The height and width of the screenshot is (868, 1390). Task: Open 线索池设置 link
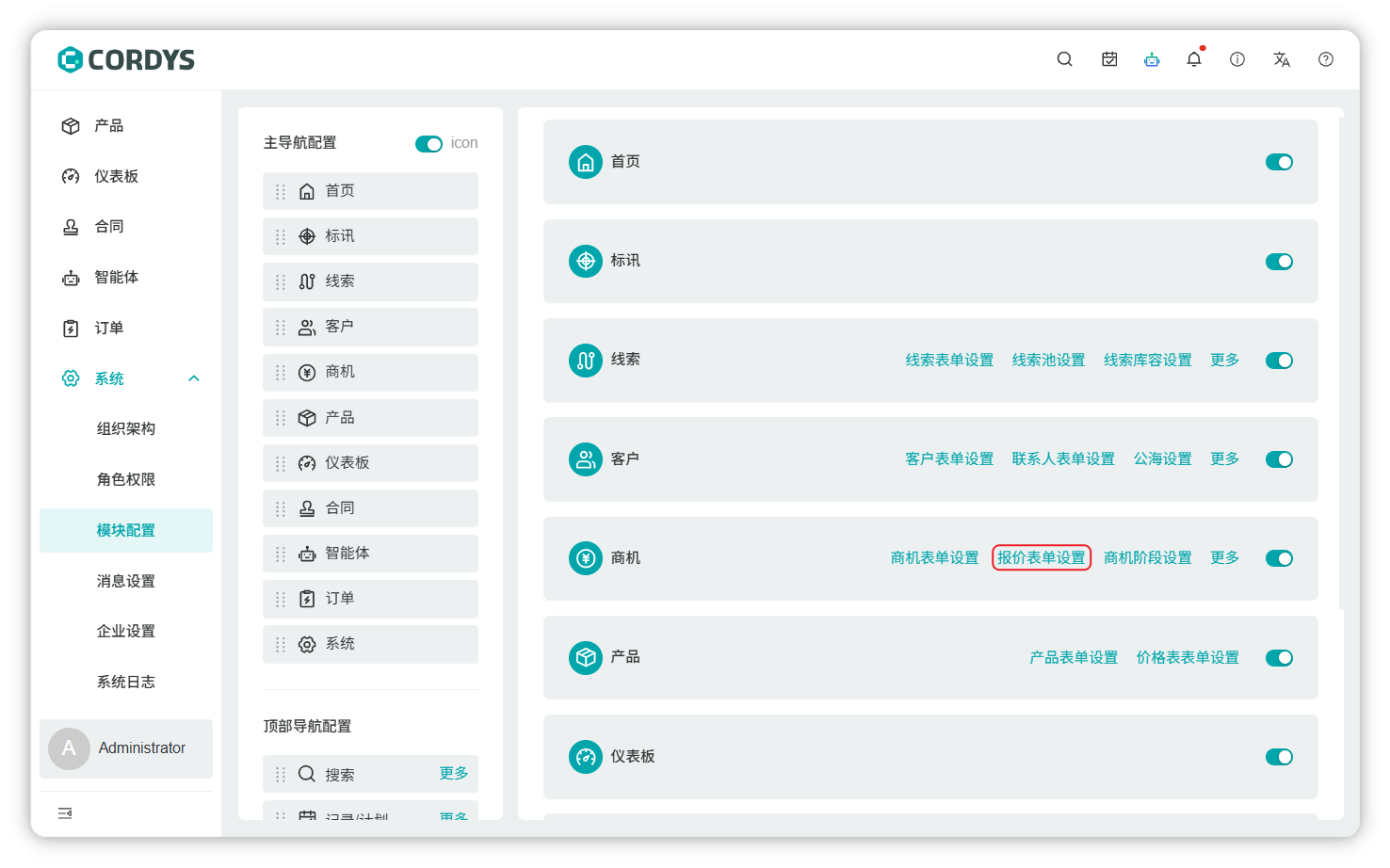[x=1048, y=360]
